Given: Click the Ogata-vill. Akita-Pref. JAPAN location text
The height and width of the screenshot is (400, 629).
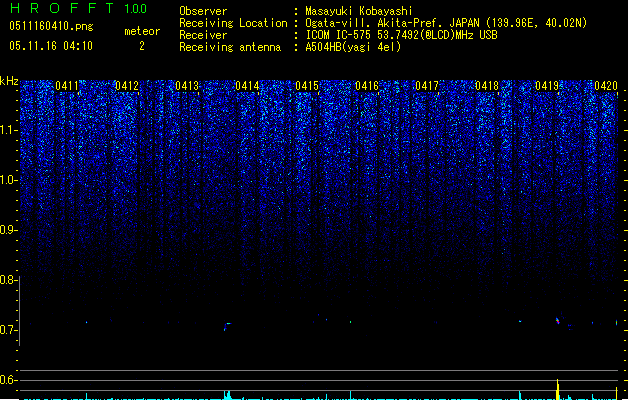Looking at the screenshot, I should 446,23.
